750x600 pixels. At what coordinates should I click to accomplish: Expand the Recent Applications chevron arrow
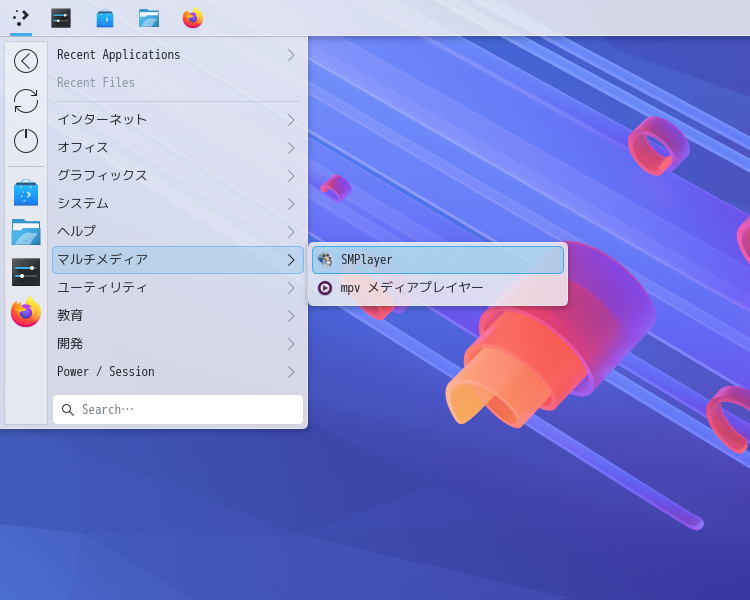click(x=291, y=55)
